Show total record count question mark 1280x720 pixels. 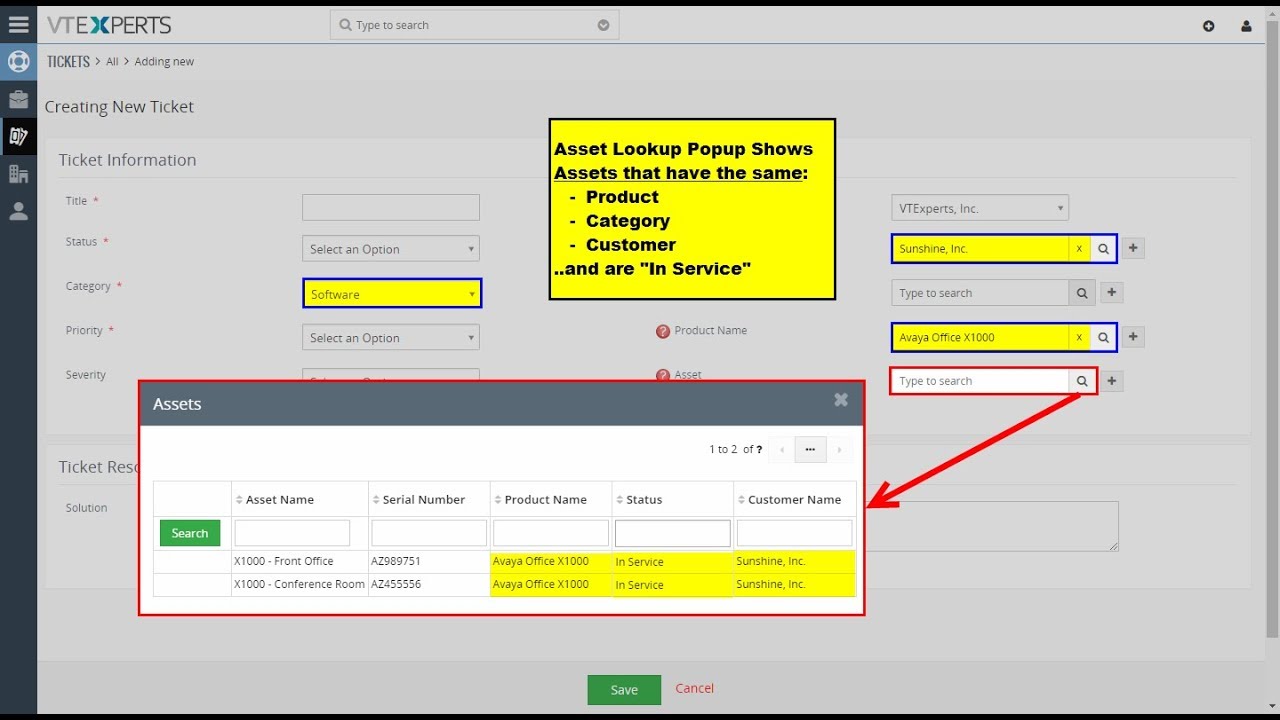(x=759, y=450)
